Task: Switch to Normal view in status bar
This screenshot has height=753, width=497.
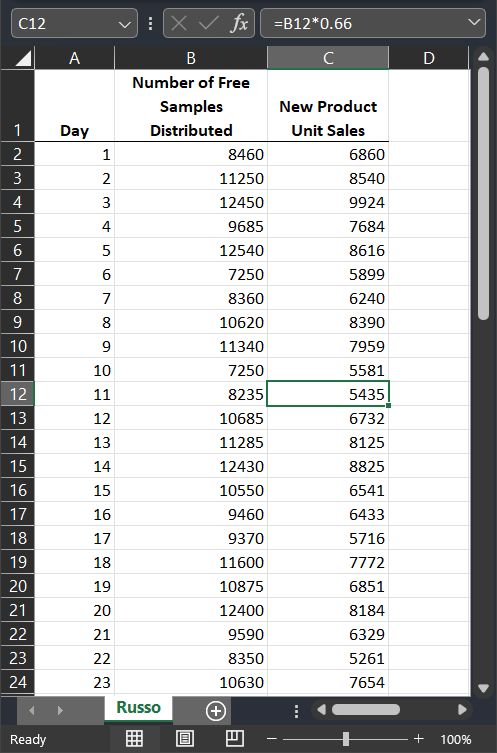Action: (134, 739)
